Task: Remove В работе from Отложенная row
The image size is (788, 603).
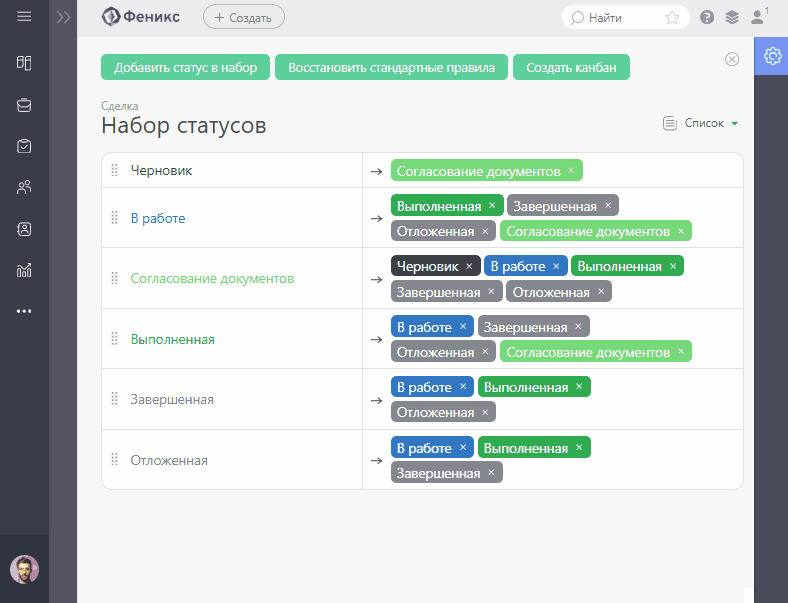Action: [x=463, y=447]
